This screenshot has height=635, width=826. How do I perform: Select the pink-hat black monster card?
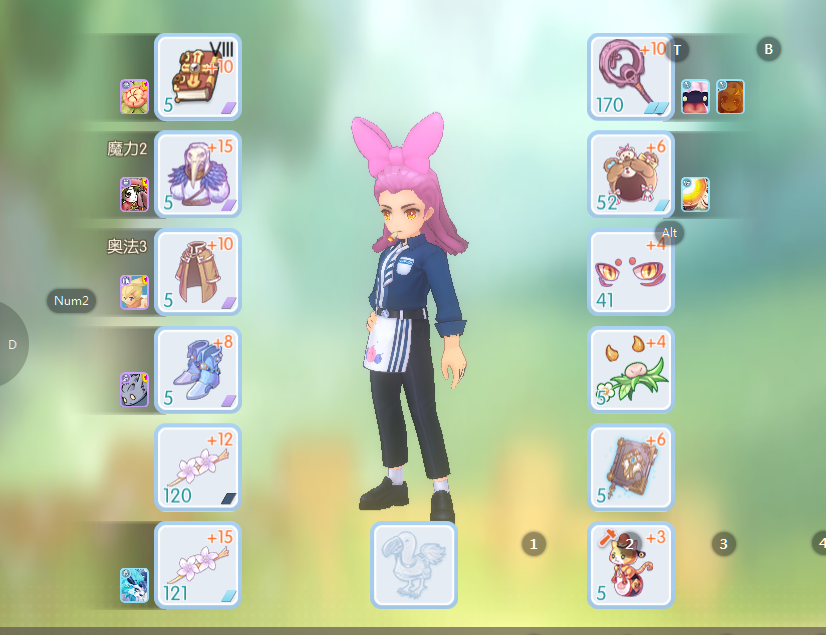(695, 96)
